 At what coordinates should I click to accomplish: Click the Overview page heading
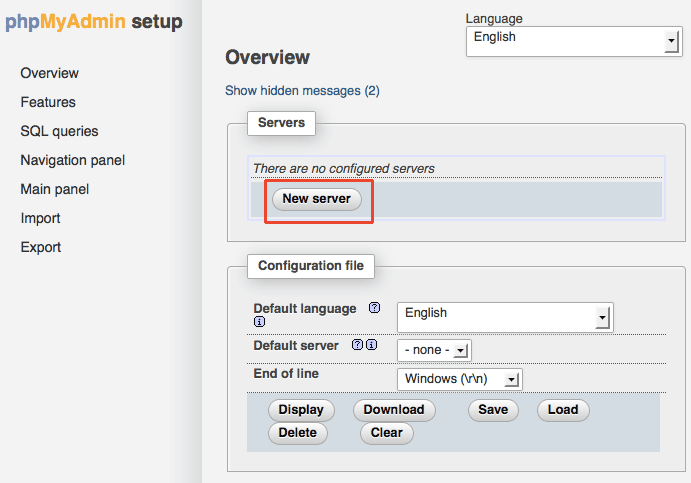[x=267, y=58]
